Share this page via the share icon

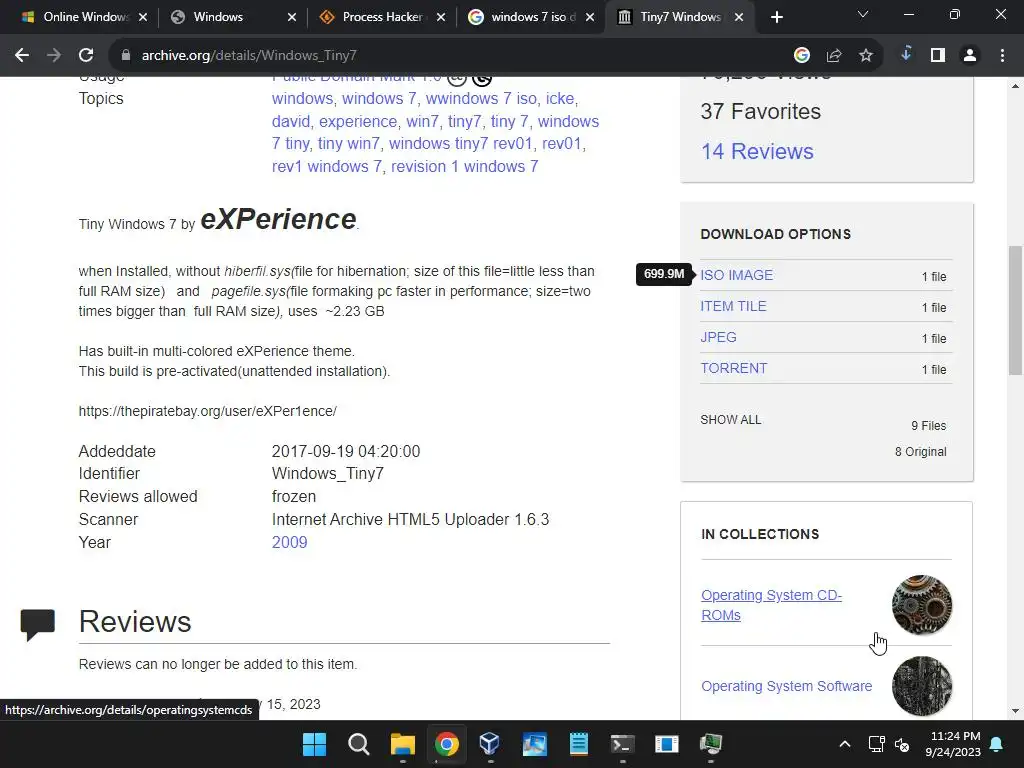[834, 56]
